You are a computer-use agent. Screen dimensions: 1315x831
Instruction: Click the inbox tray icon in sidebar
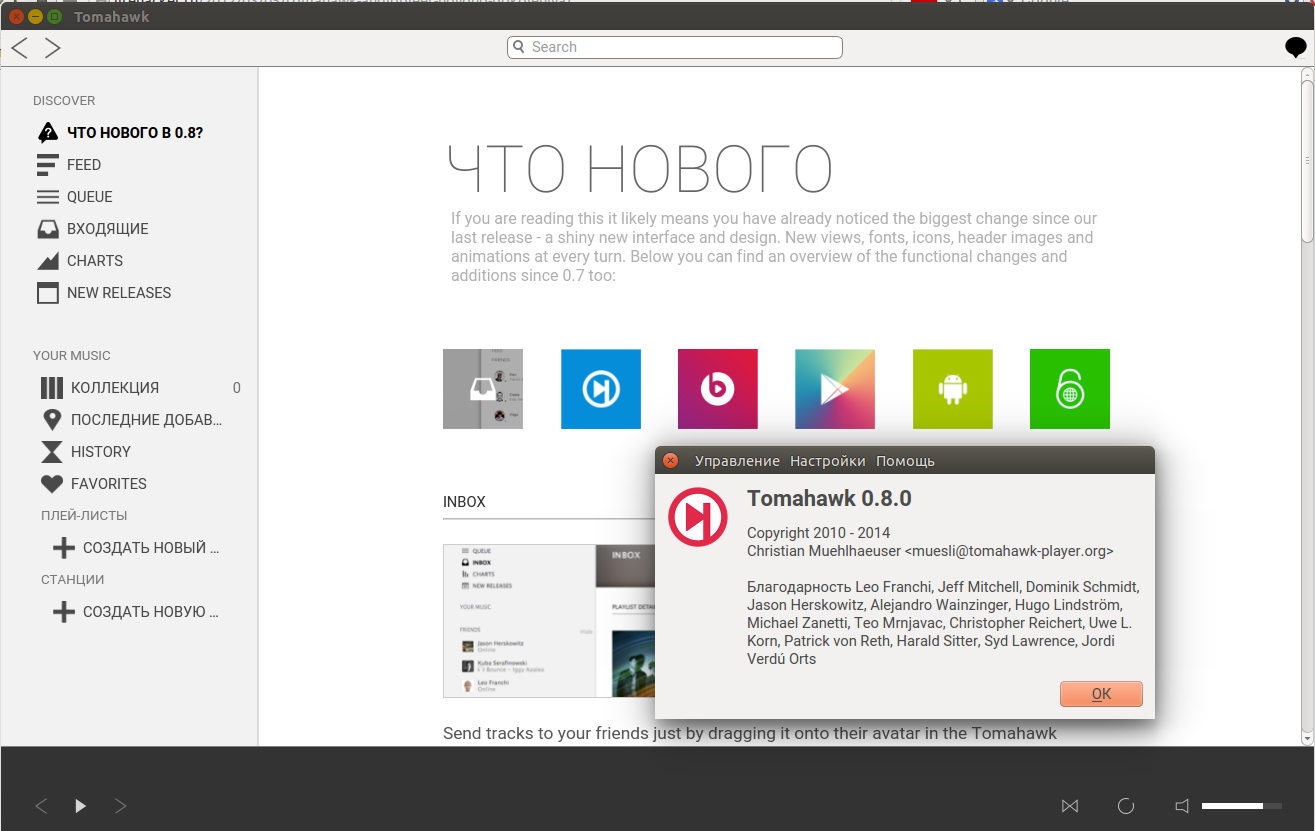48,229
